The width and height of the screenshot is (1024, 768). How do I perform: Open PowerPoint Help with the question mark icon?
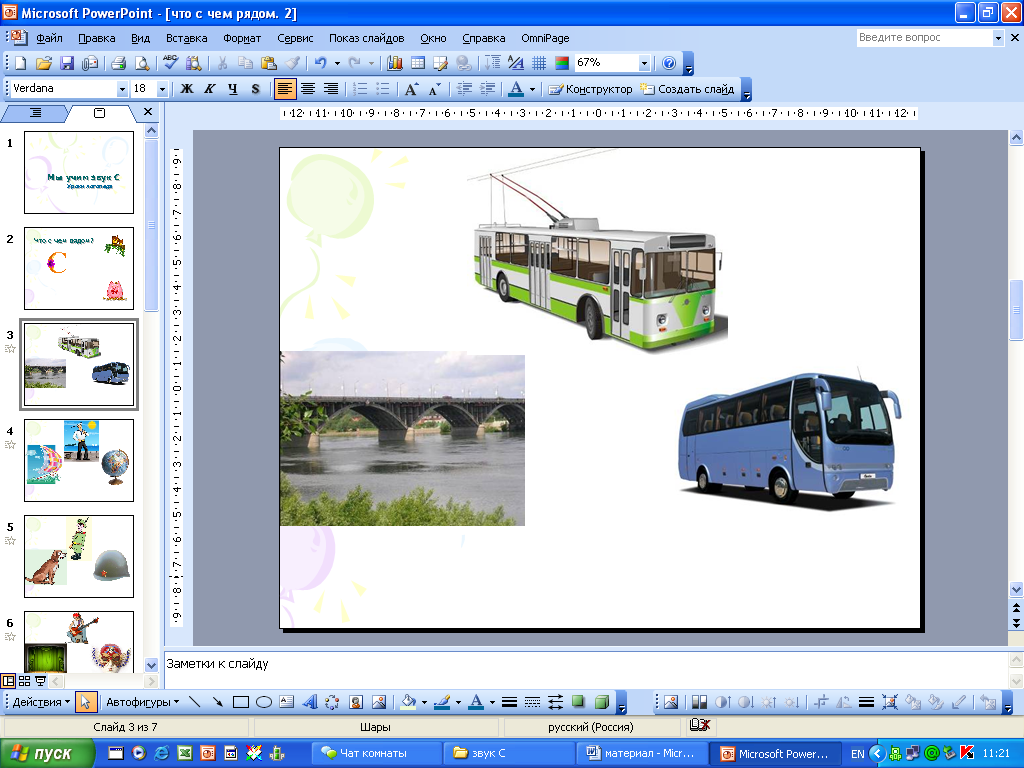[x=669, y=63]
